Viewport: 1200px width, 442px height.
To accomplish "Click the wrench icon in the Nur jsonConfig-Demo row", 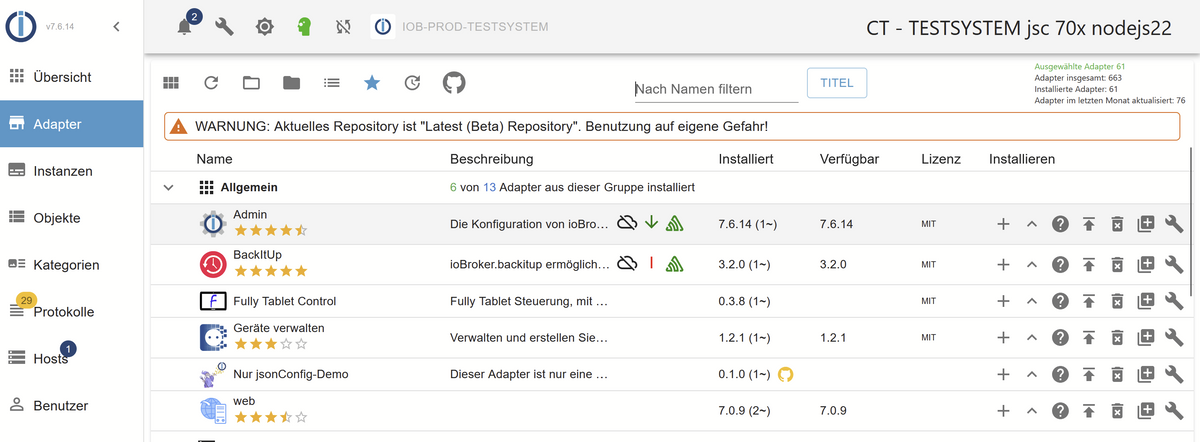I will point(1176,374).
